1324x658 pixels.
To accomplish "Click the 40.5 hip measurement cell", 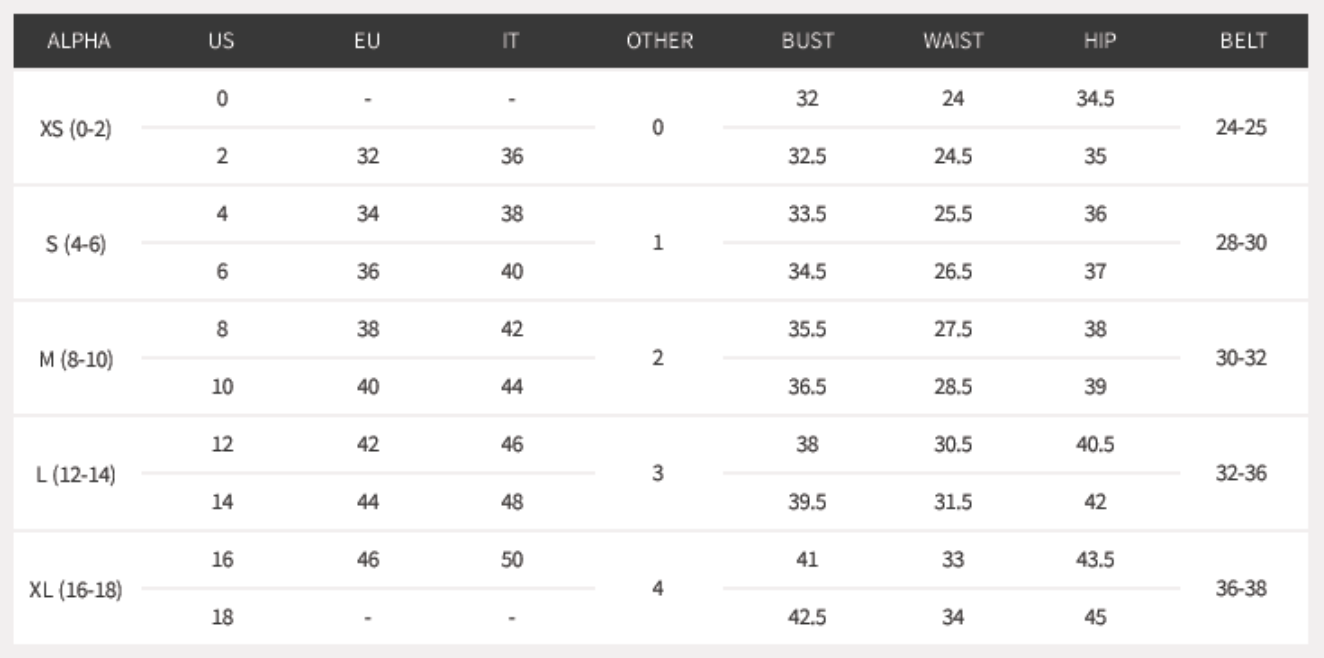I will [x=1096, y=446].
